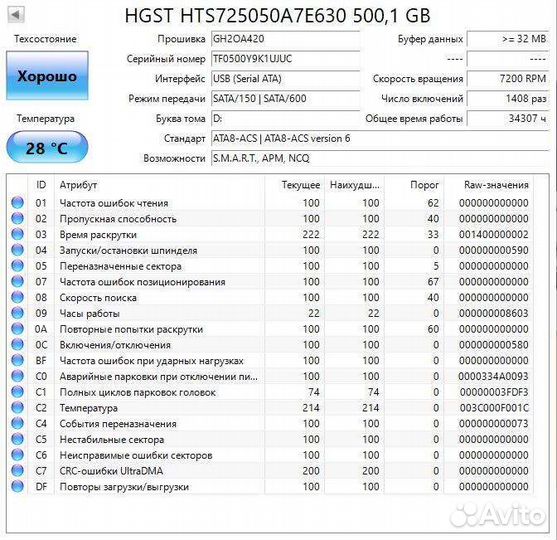
Task: Select Запуски/остановки шпинделя attribute text
Action: point(128,250)
